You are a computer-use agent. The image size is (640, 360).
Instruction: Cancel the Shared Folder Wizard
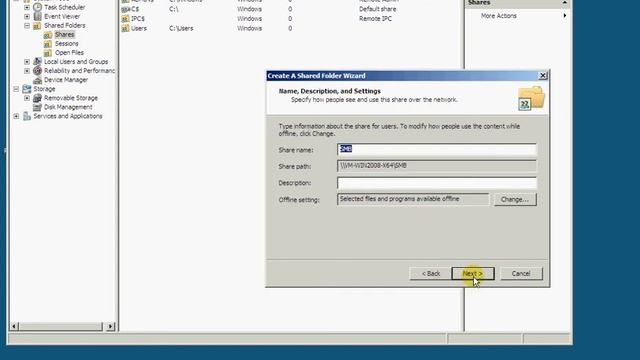(521, 273)
